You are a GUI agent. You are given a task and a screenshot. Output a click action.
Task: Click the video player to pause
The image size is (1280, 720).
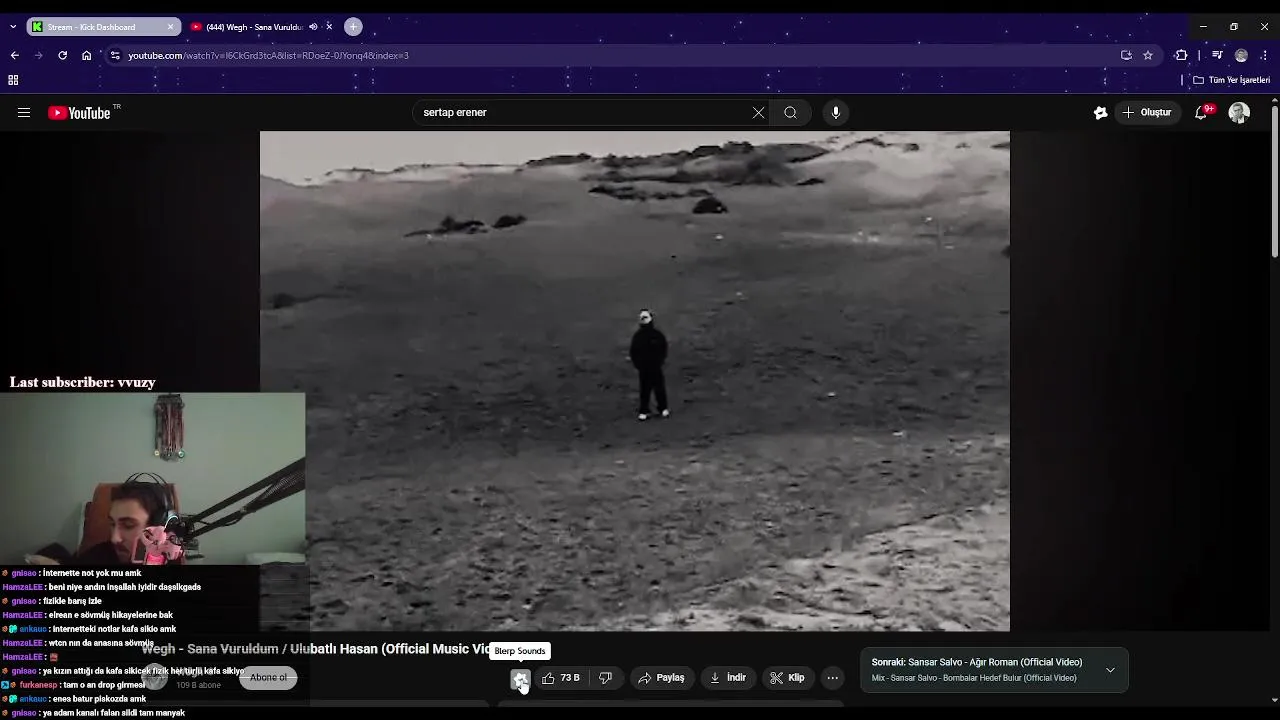coord(635,381)
